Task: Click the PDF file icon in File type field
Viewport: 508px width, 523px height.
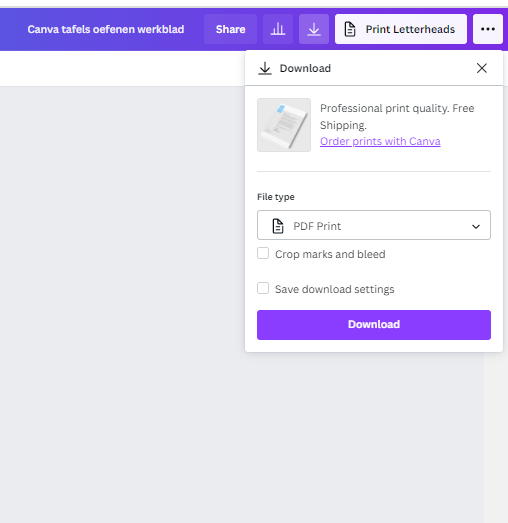Action: [278, 226]
